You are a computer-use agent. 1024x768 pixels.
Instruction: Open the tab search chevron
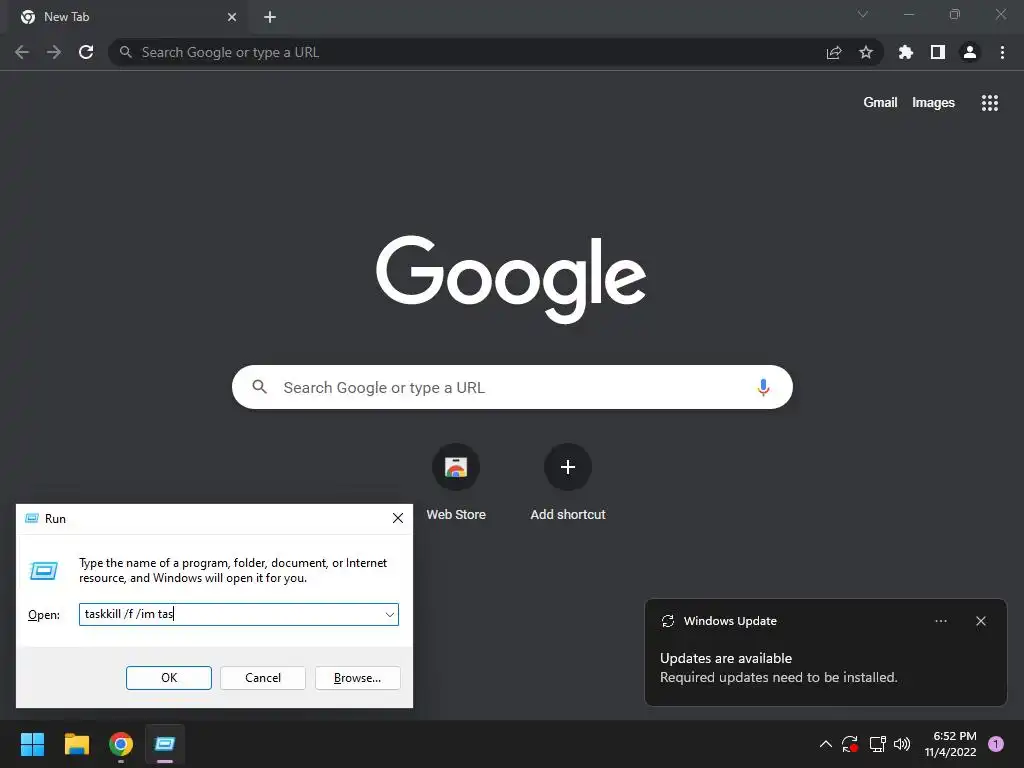coord(863,14)
